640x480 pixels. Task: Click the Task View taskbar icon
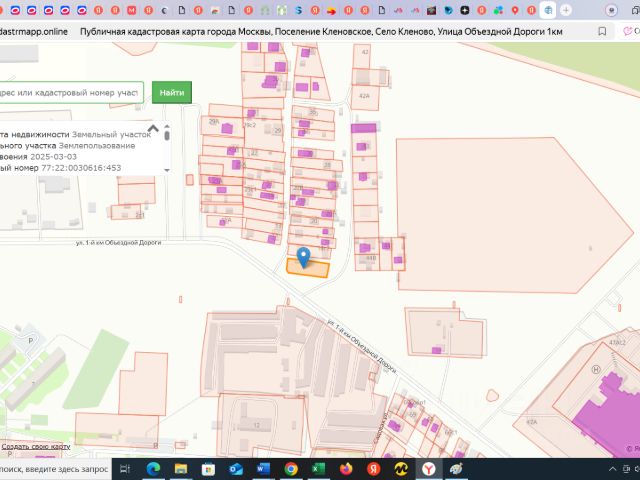point(127,468)
